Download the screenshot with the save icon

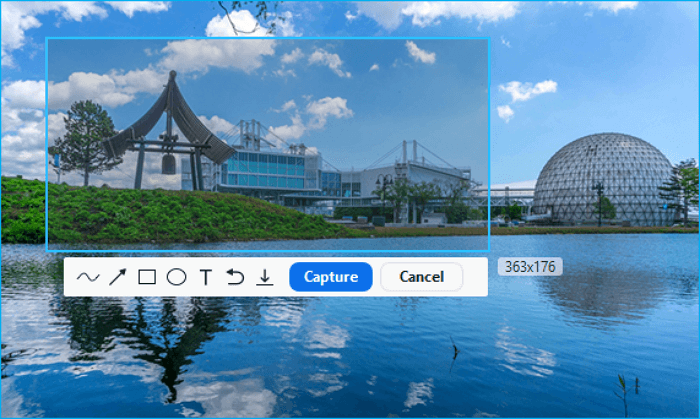click(x=264, y=277)
